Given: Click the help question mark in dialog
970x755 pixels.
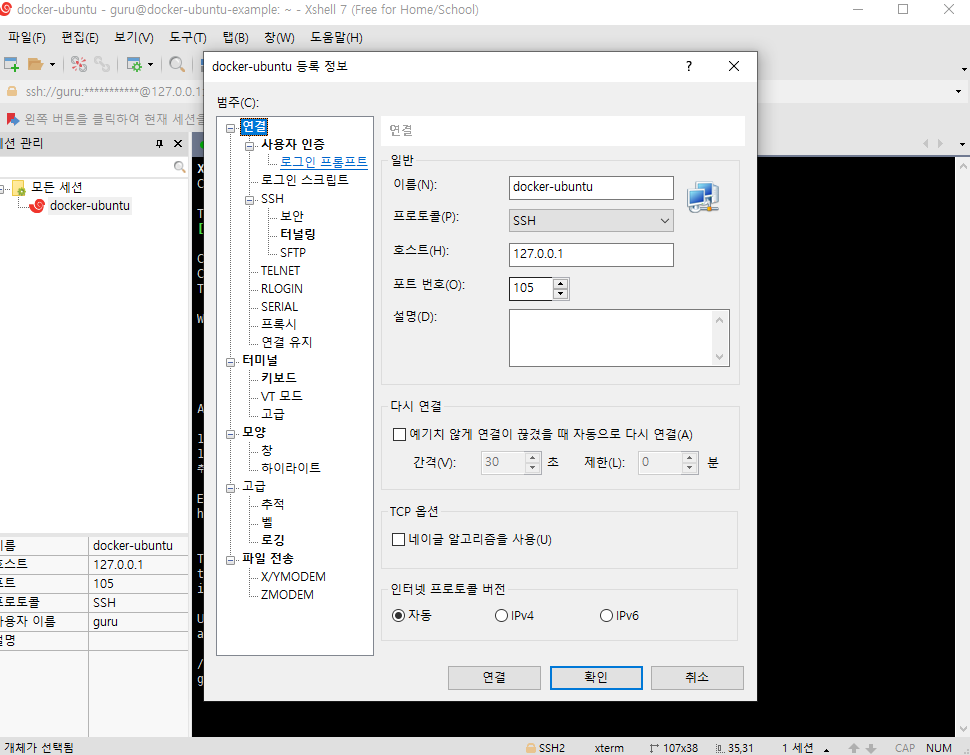Looking at the screenshot, I should click(689, 66).
